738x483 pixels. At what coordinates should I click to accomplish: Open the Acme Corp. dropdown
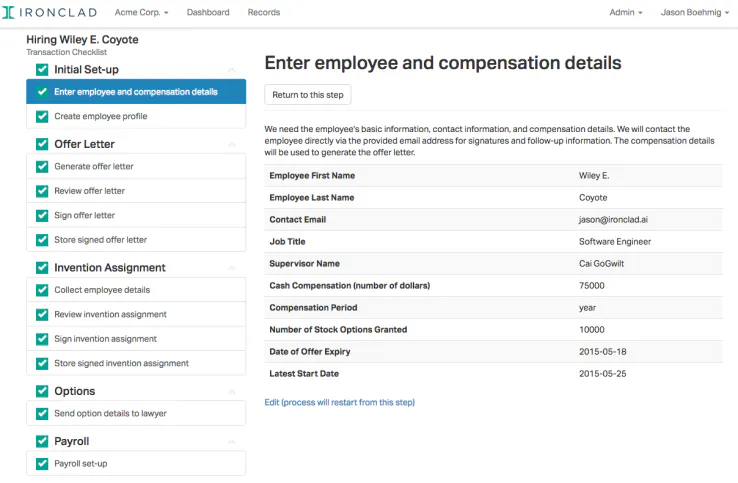141,12
